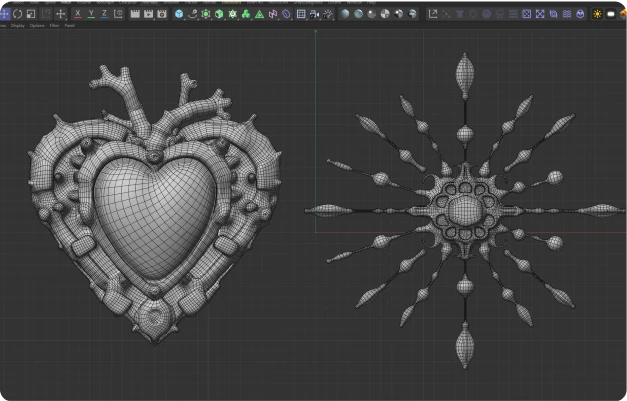Click the arrow-out-of-box icon
The height and width of the screenshot is (401, 627).
(433, 14)
